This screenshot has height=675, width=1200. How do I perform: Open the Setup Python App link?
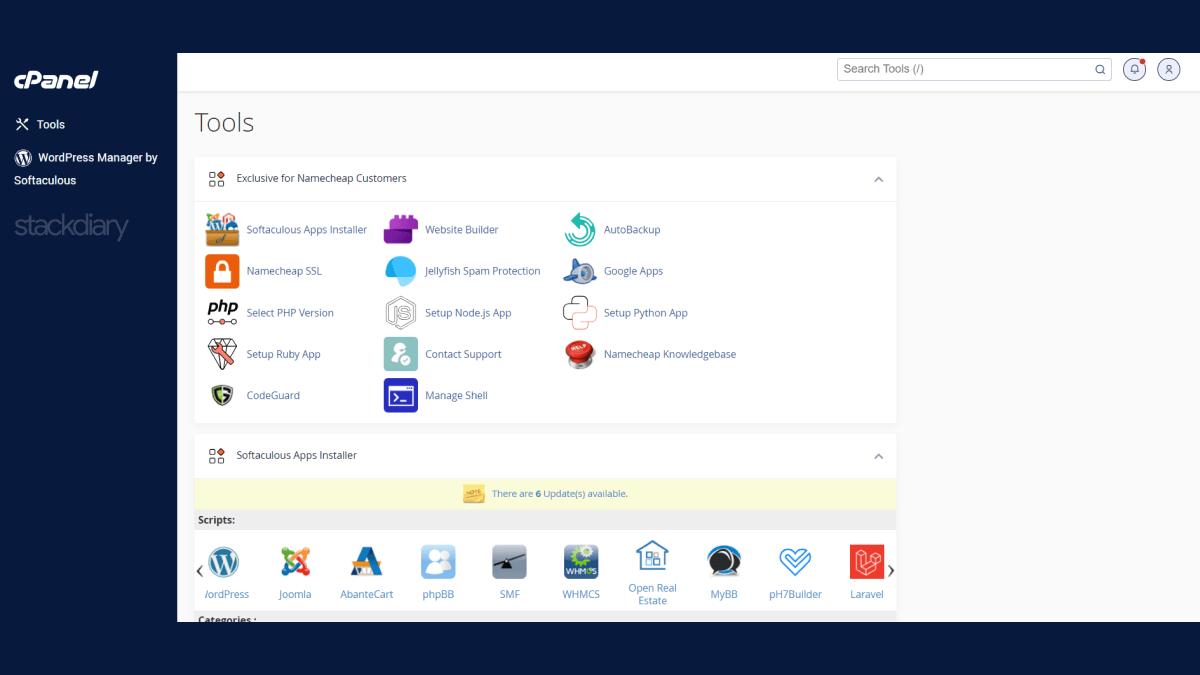(646, 313)
